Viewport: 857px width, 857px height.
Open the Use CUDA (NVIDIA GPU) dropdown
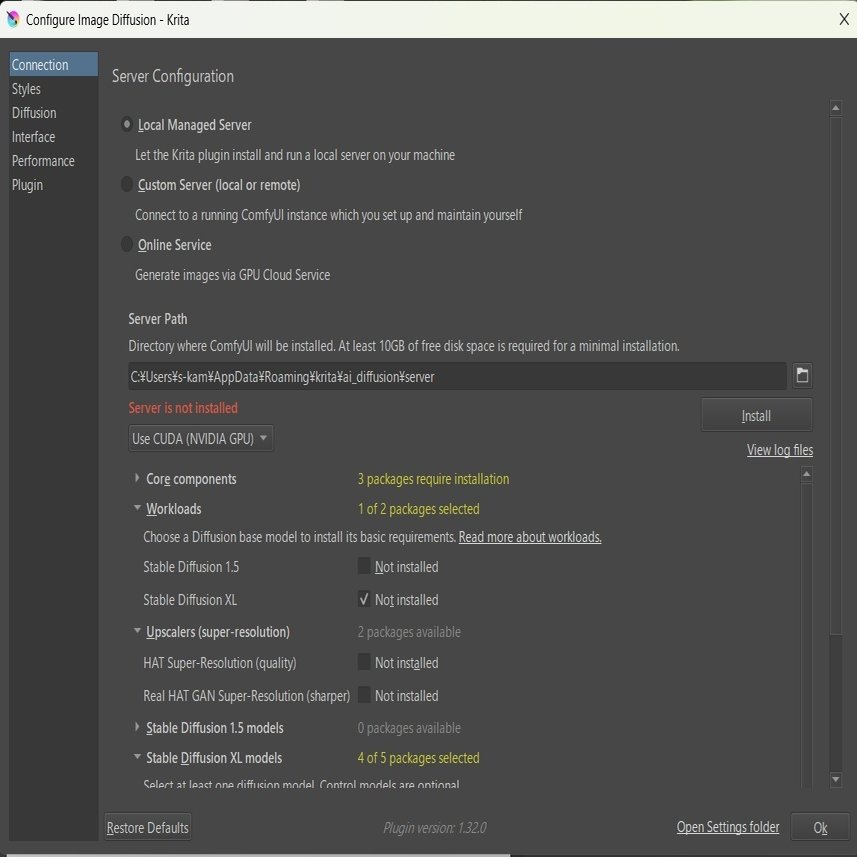201,438
